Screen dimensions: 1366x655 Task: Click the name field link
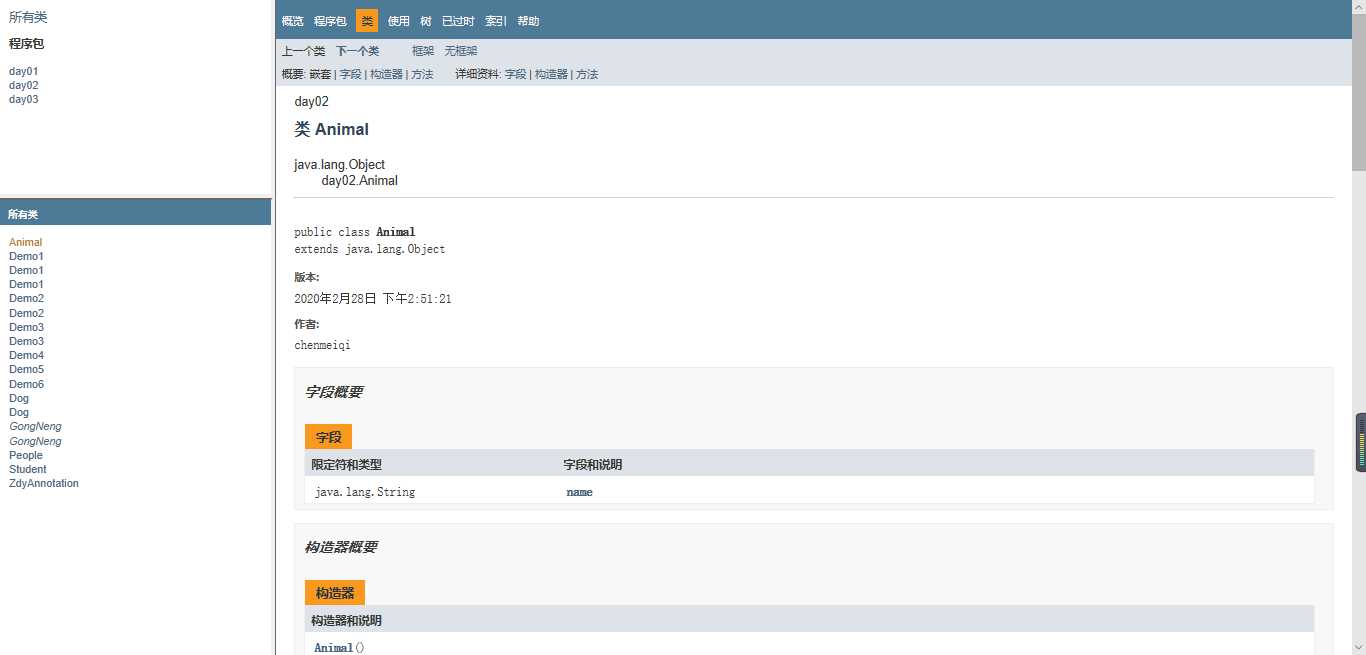coord(579,492)
